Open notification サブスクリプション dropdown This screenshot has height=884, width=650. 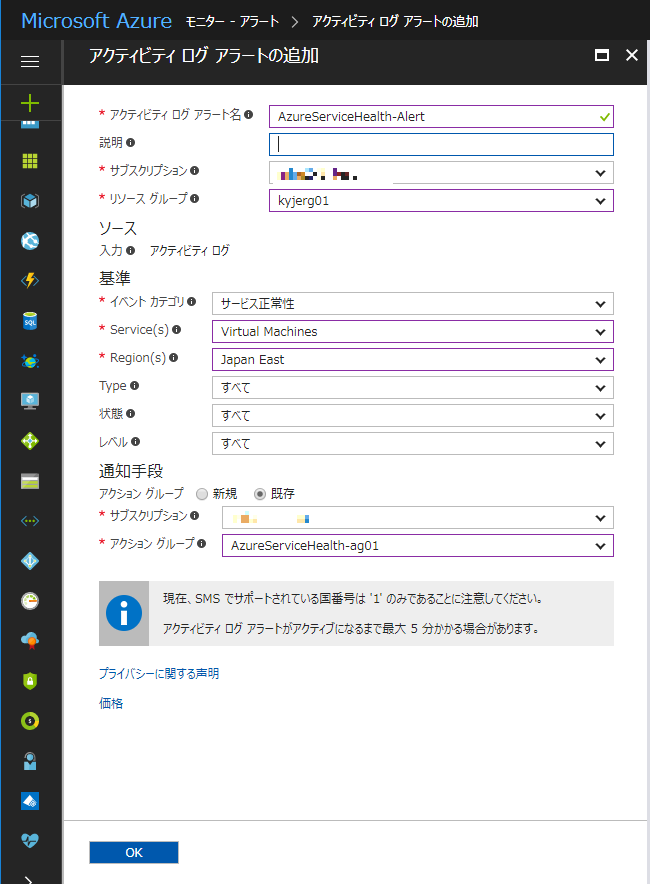click(x=418, y=518)
